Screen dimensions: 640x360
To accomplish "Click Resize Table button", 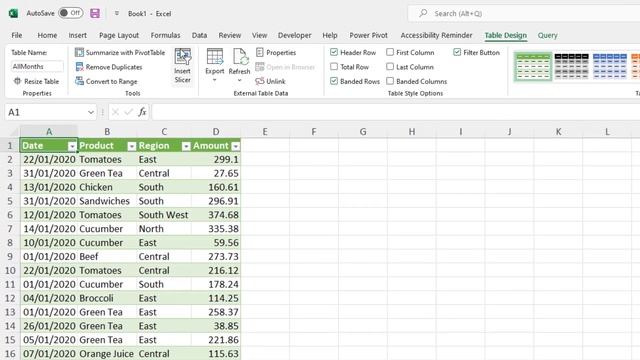I will pyautogui.click(x=36, y=81).
